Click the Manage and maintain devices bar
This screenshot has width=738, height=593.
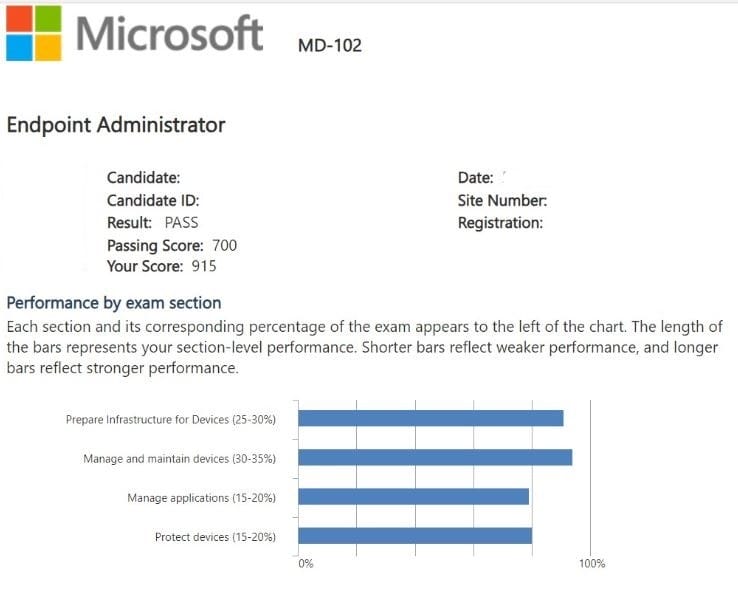(435, 457)
